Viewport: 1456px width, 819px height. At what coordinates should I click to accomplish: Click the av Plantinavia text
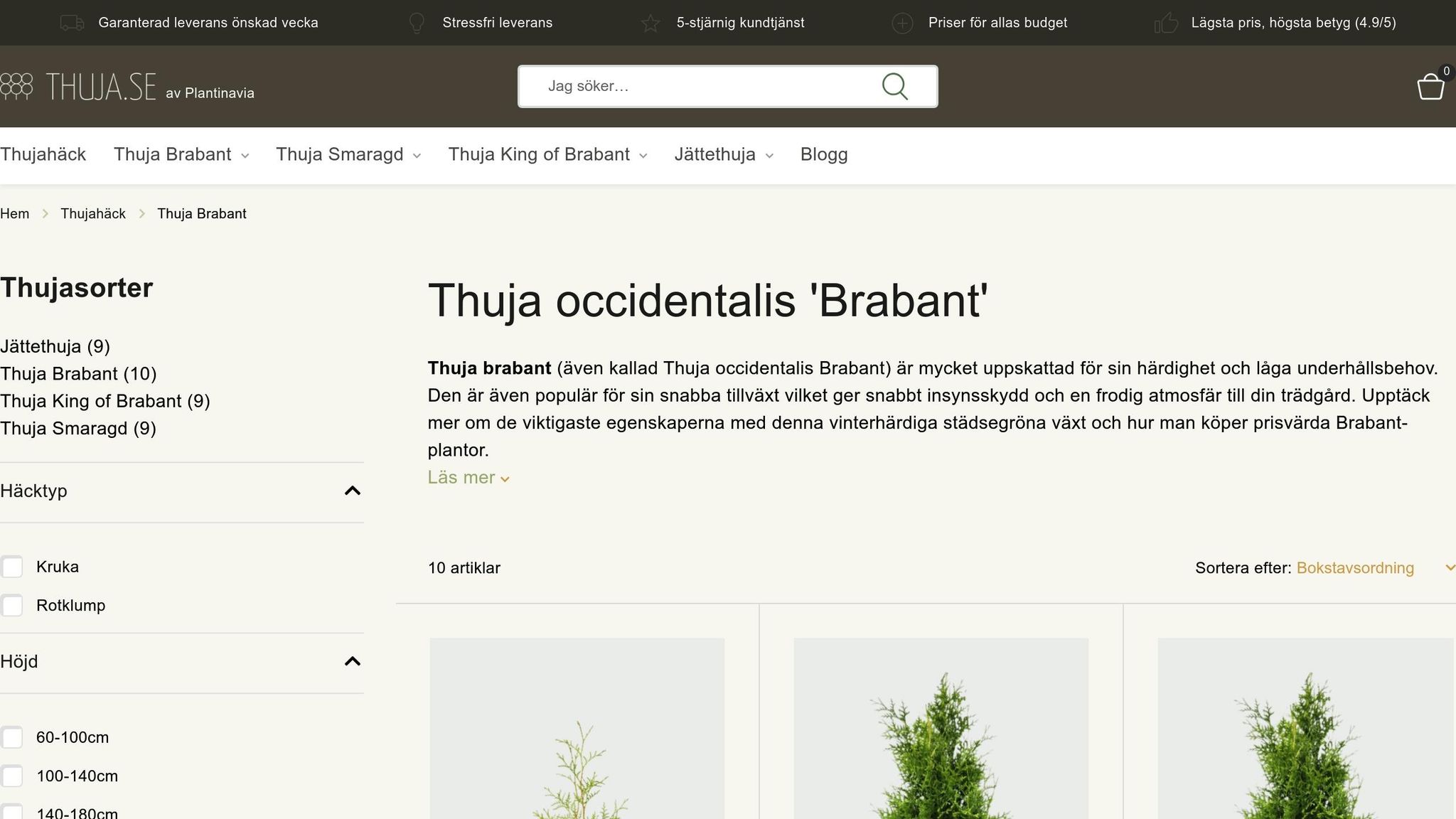pyautogui.click(x=210, y=93)
